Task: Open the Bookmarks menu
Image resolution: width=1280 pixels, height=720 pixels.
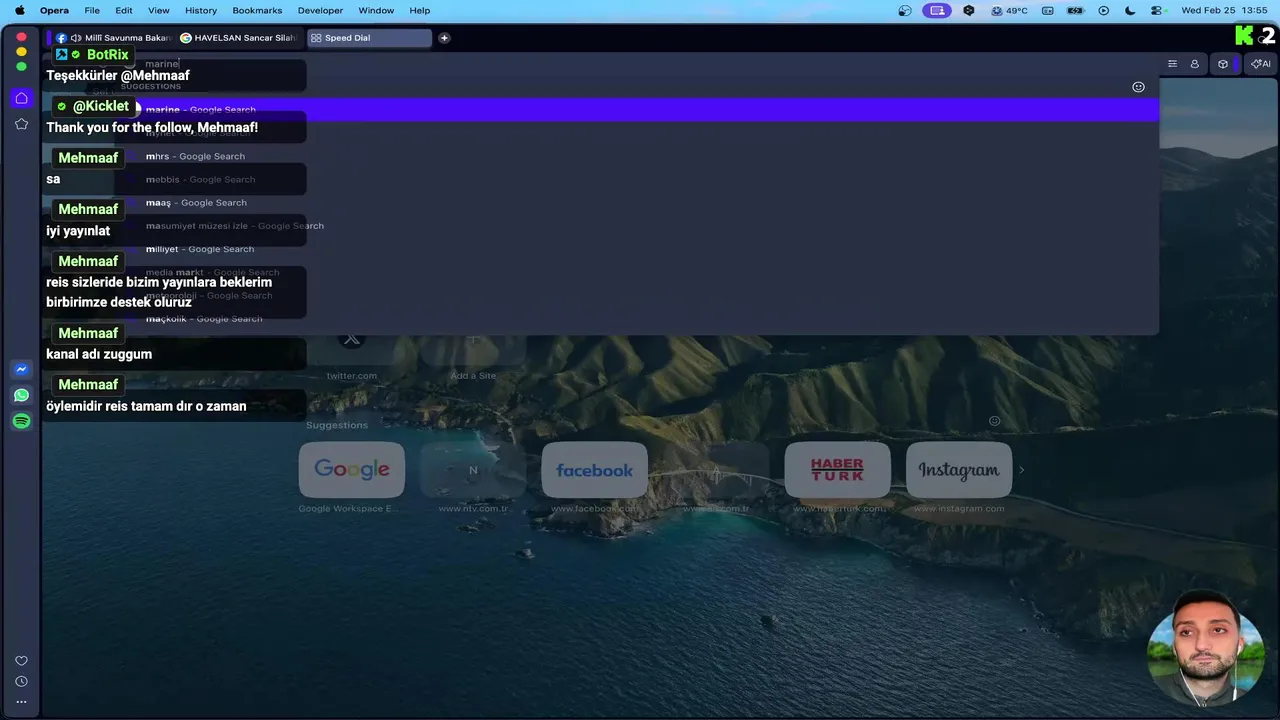Action: tap(257, 10)
